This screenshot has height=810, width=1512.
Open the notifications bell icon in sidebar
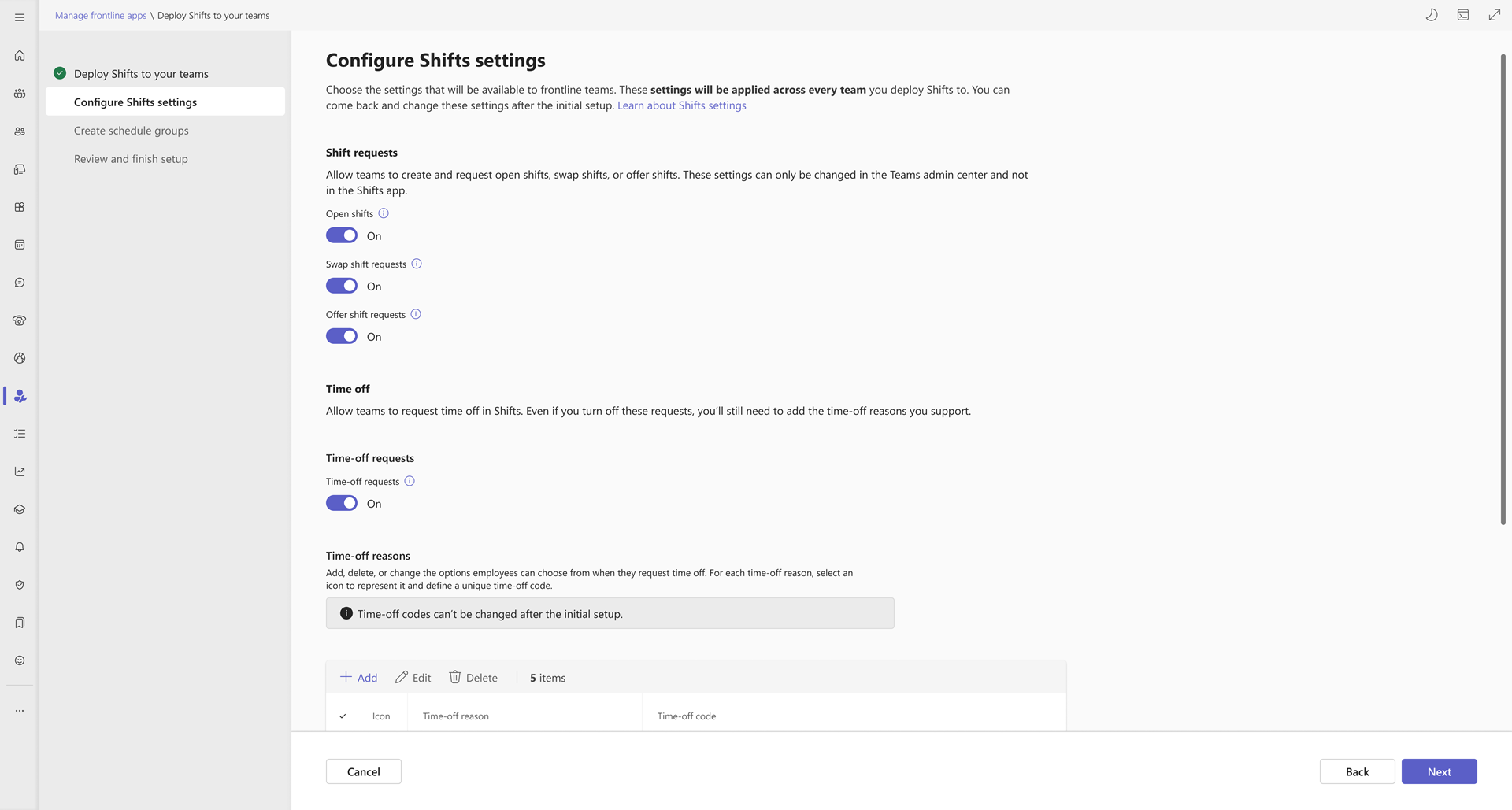20,547
